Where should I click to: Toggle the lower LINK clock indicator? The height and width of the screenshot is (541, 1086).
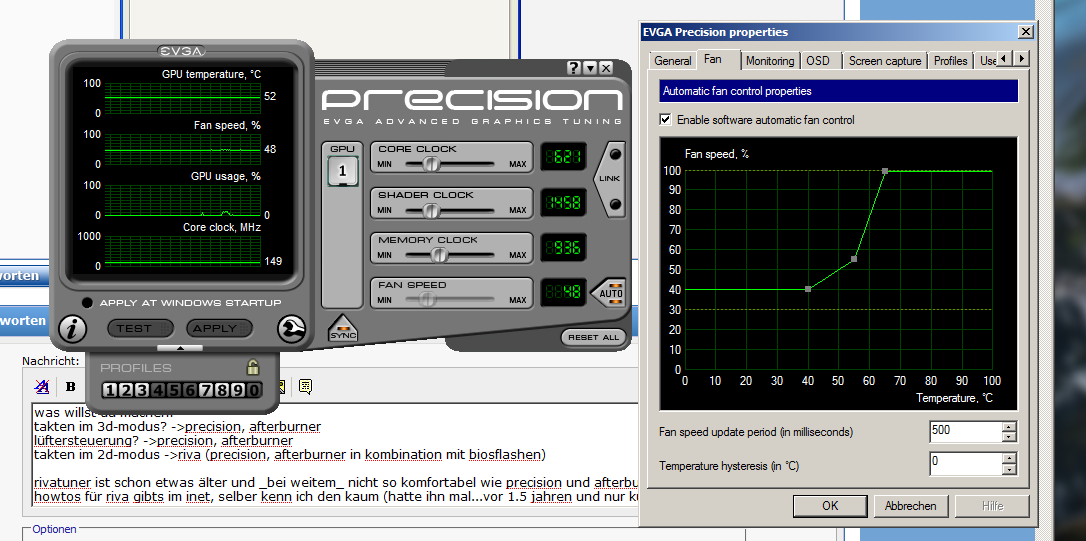click(615, 204)
